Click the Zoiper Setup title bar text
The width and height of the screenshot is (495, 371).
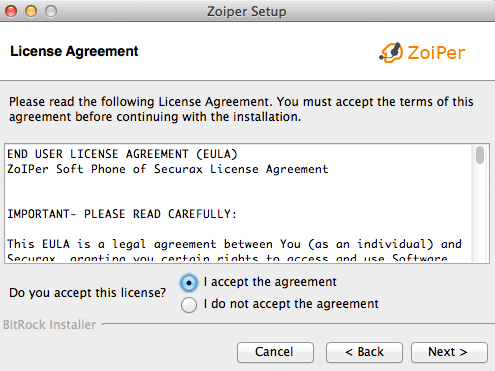[247, 11]
